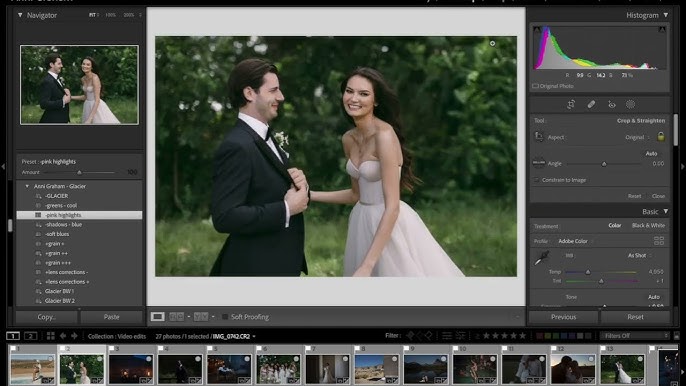Show second window display button 2
This screenshot has width=686, height=386.
(30, 336)
